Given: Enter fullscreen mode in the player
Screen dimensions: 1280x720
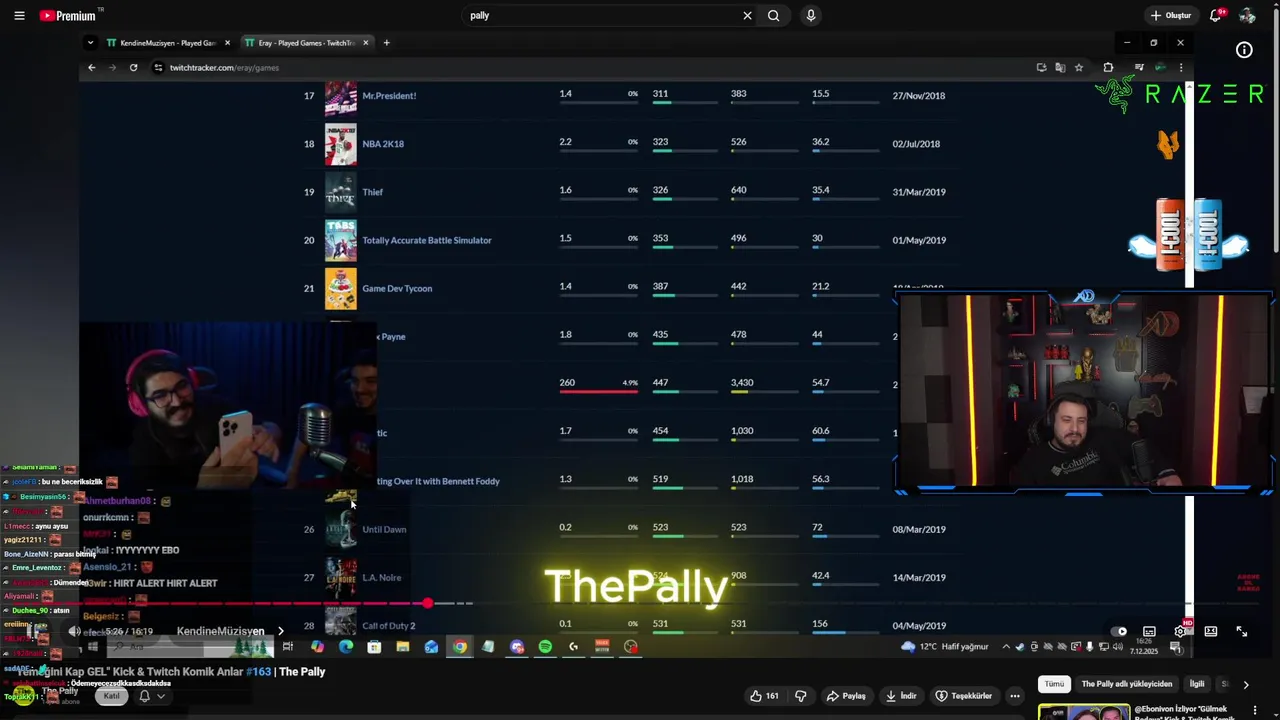Looking at the screenshot, I should (x=1242, y=631).
